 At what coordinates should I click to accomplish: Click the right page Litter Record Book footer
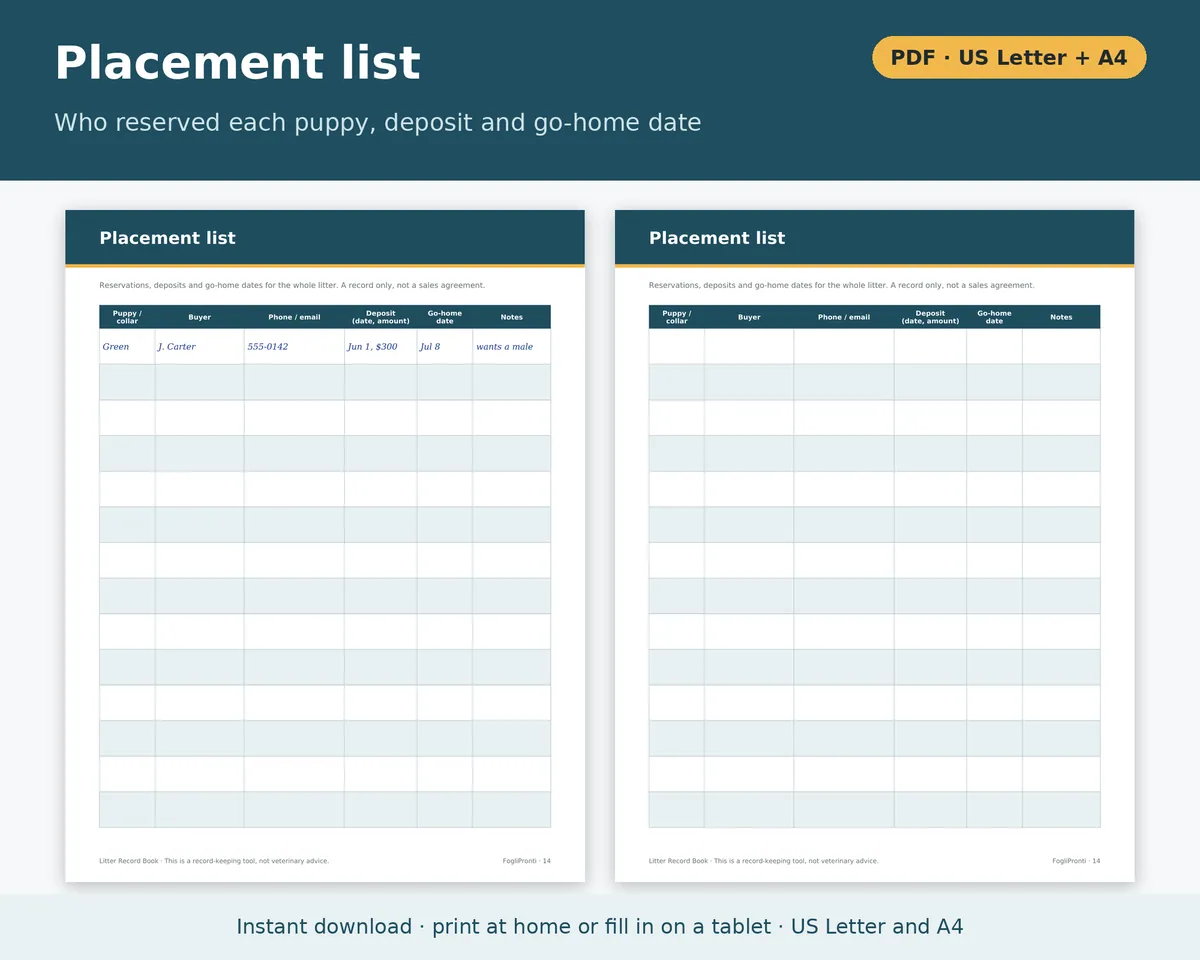pos(764,861)
